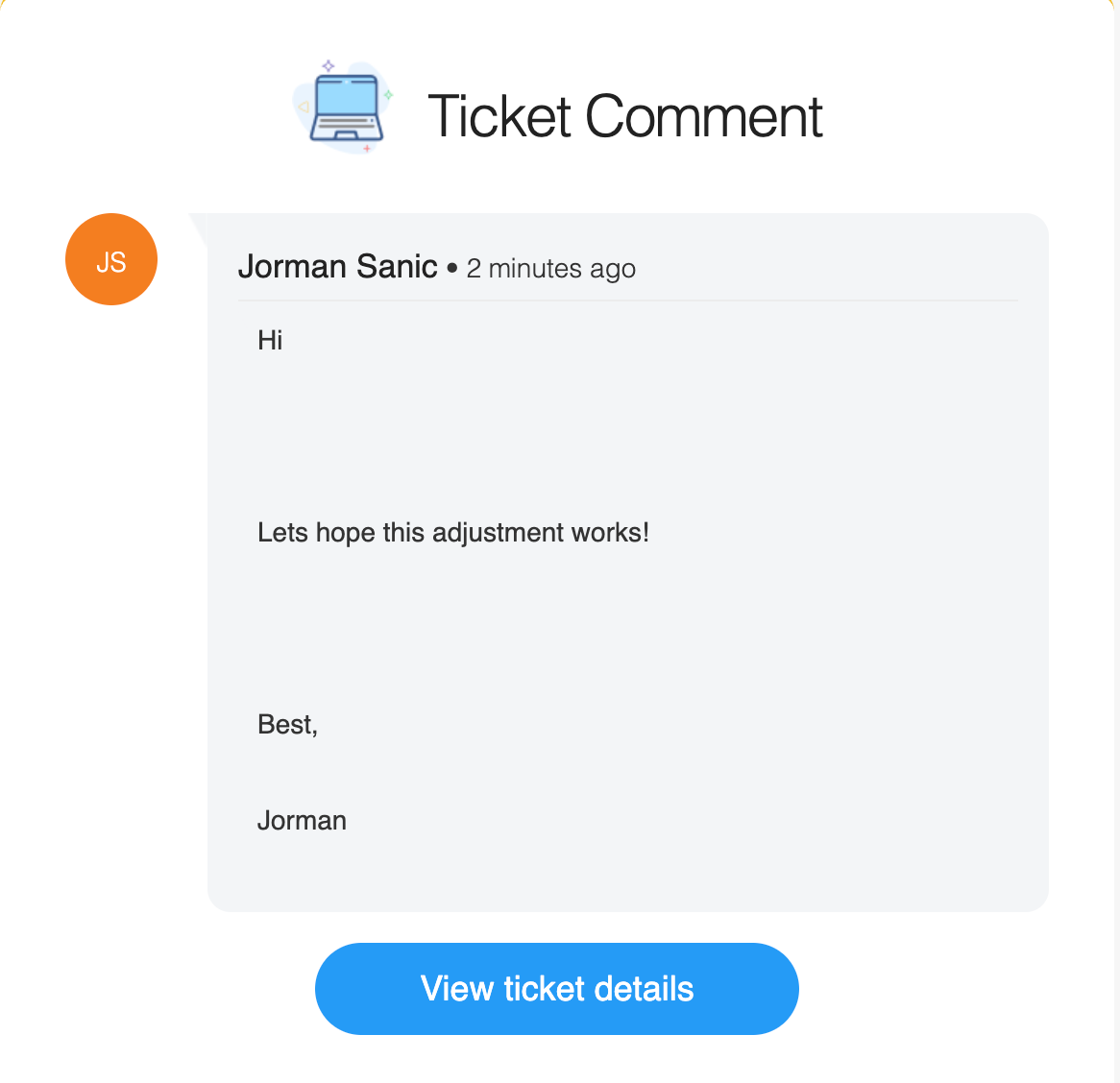This screenshot has height=1083, width=1120.
Task: Click the Best, closing line
Action: pyautogui.click(x=287, y=725)
